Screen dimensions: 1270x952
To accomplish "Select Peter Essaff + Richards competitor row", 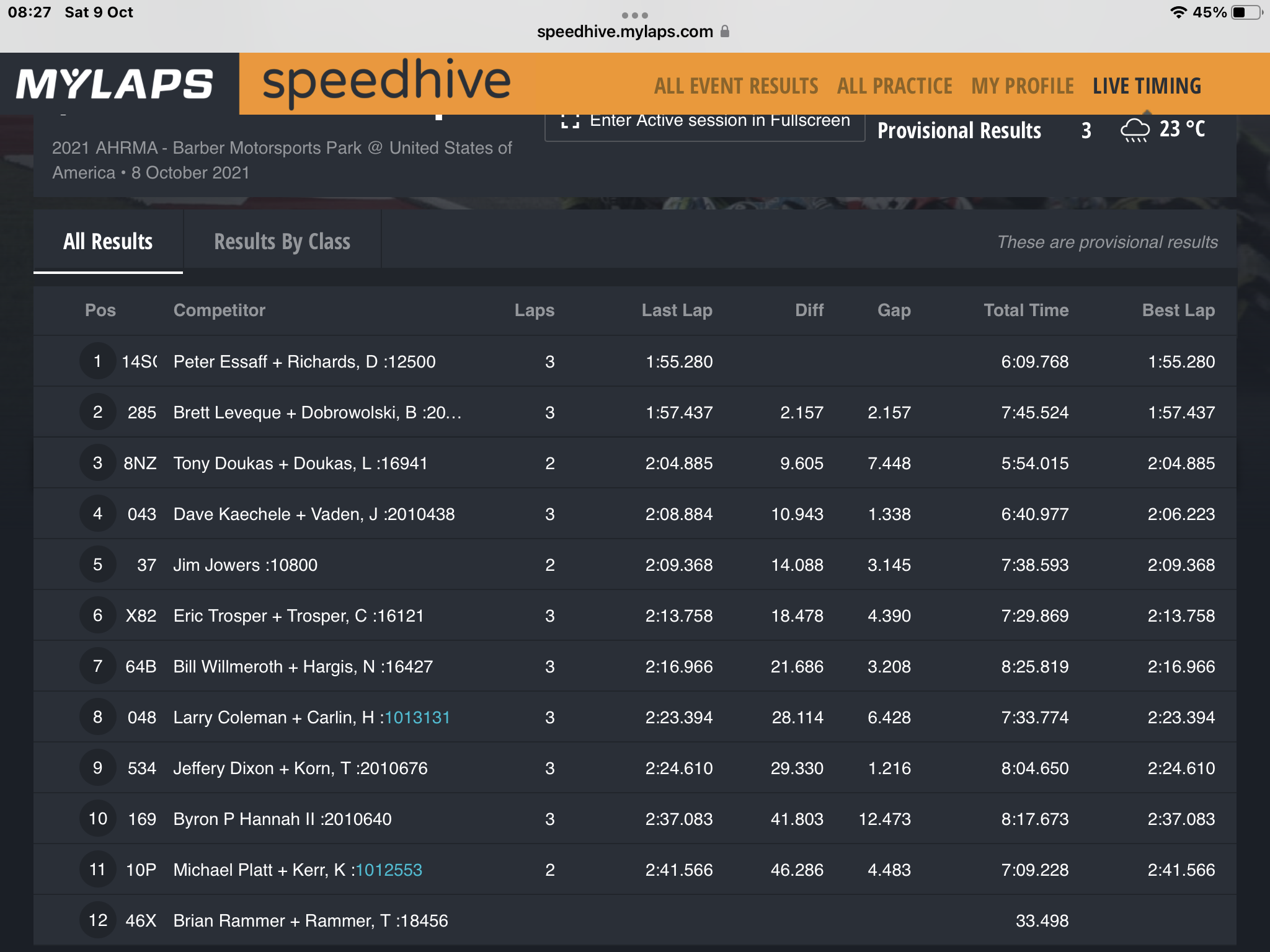I will (635, 361).
